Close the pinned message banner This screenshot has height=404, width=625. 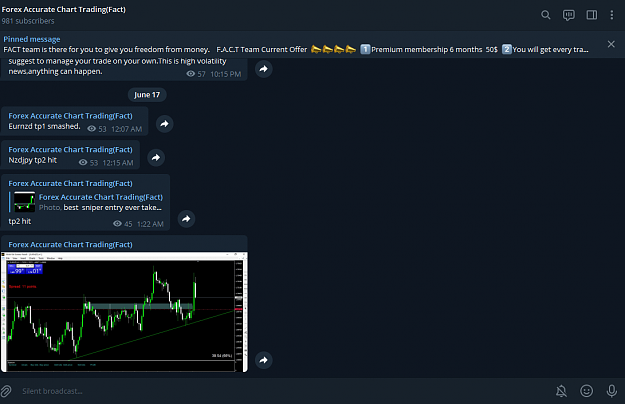pyautogui.click(x=611, y=44)
